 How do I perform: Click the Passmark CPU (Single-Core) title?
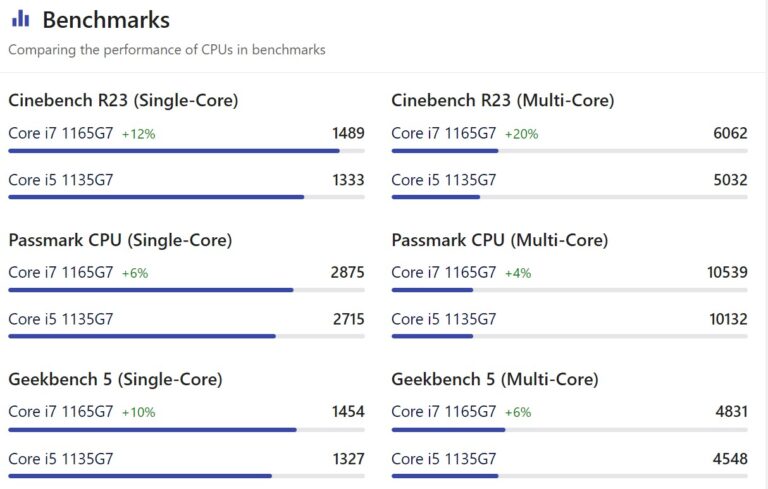pyautogui.click(x=120, y=240)
